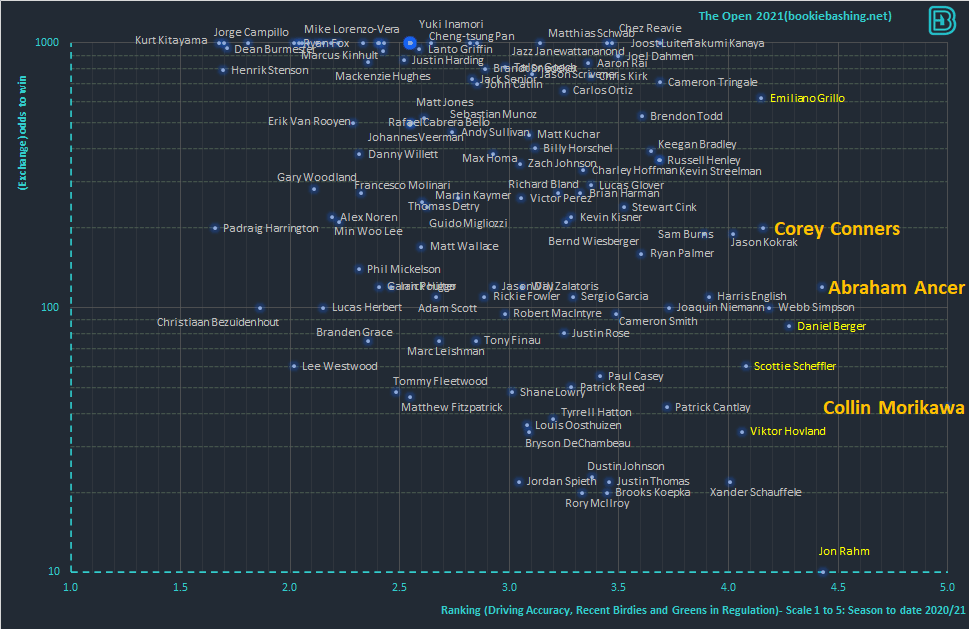Select the "Shane Lowry" label

552,392
